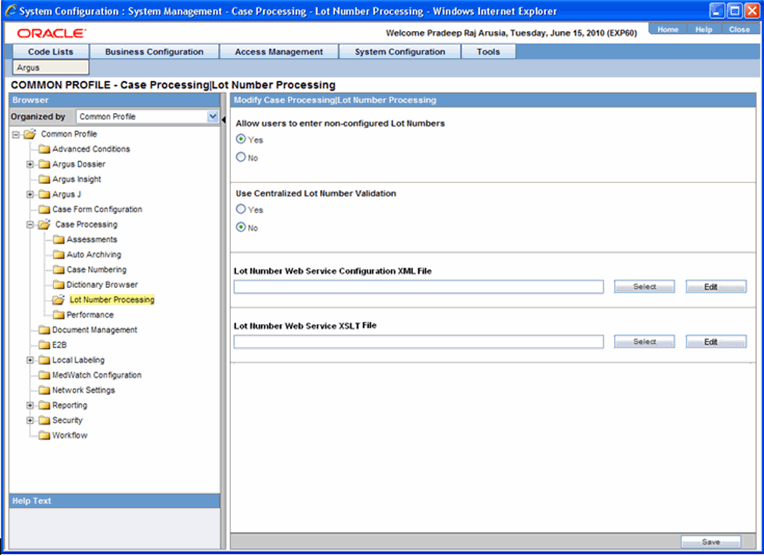Select Yes for non-configured Lot Numbers
Viewport: 764px width, 556px height.
point(241,139)
